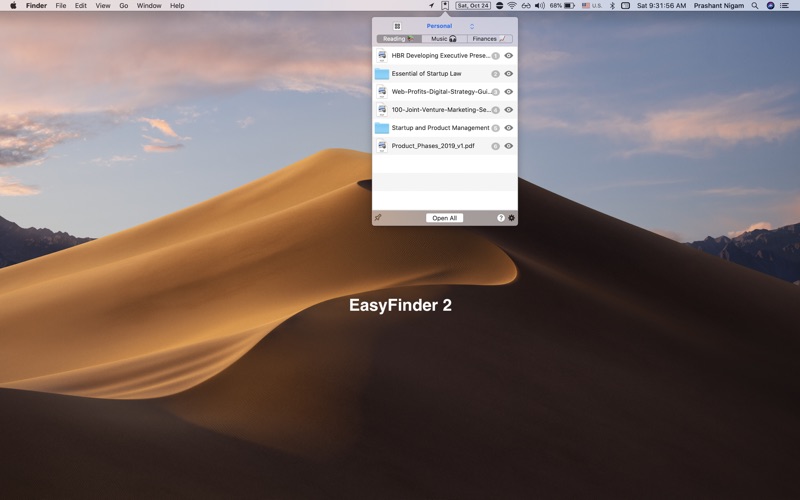
Task: Open the Wi-Fi status menu
Action: (512, 6)
